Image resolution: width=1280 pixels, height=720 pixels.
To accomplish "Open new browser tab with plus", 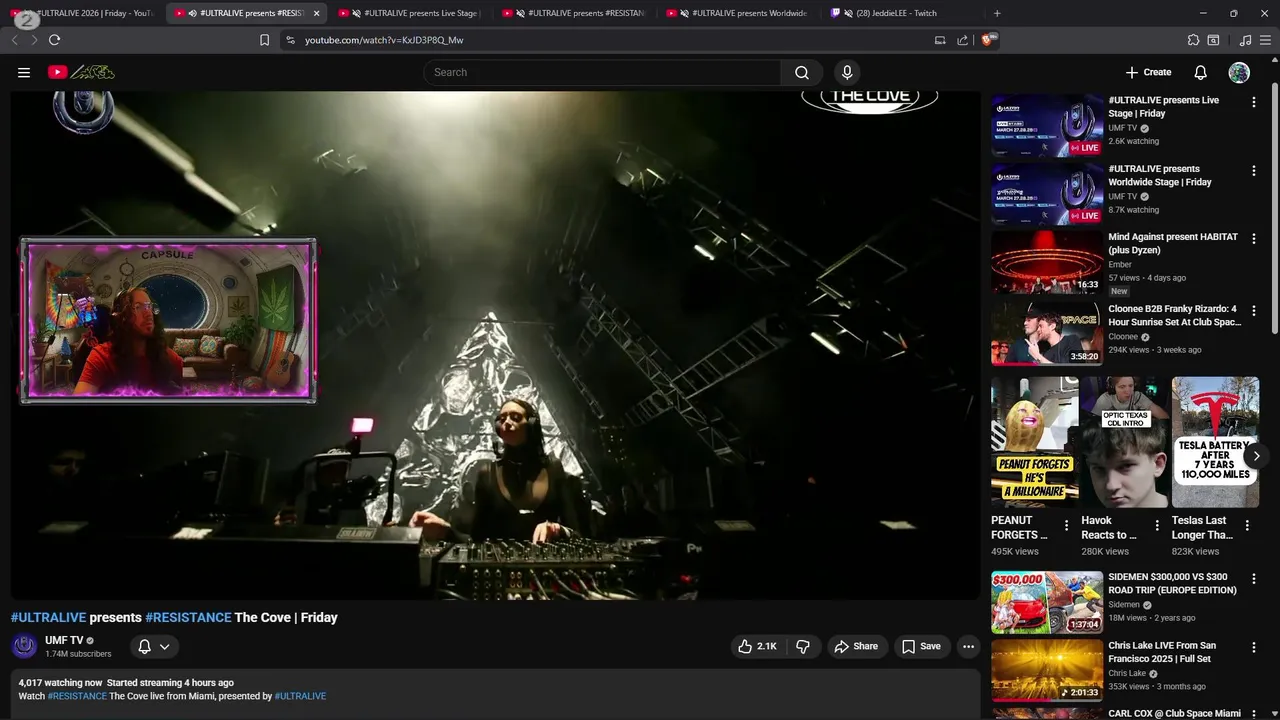I will 997,13.
